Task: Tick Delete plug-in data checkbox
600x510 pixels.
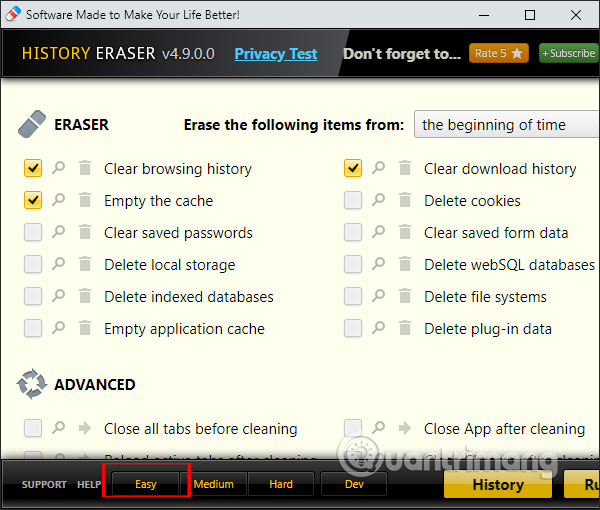Action: 353,329
